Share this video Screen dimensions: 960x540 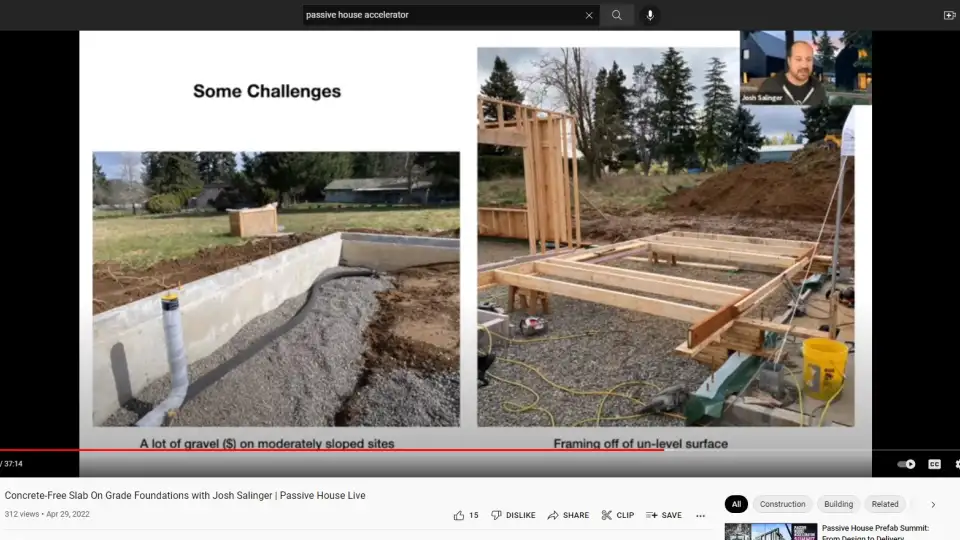pos(567,515)
